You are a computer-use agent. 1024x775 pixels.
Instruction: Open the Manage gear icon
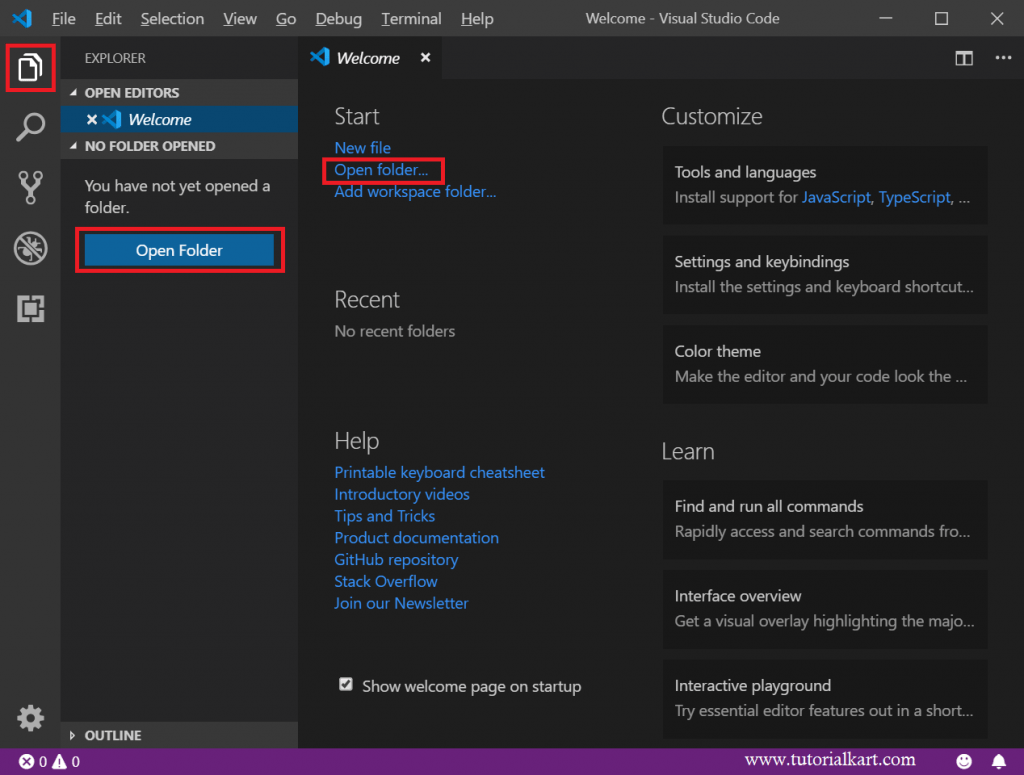[x=30, y=718]
